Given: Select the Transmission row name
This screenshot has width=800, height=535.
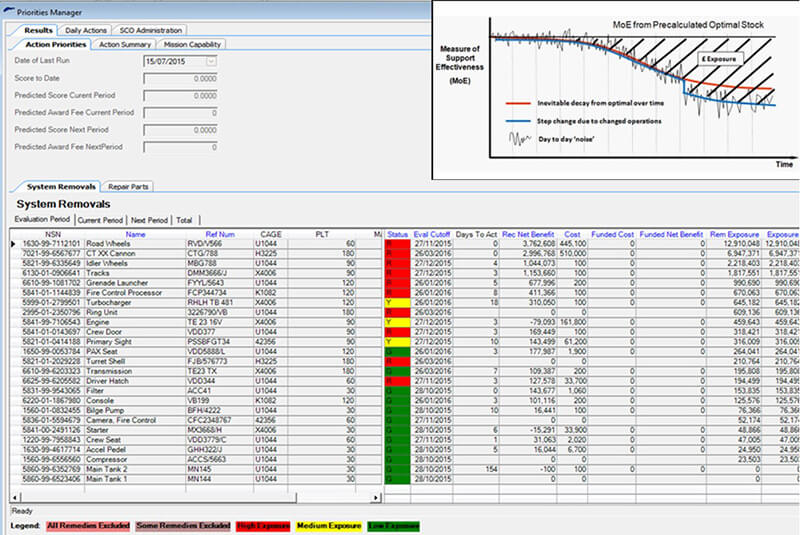Looking at the screenshot, I should point(109,371).
